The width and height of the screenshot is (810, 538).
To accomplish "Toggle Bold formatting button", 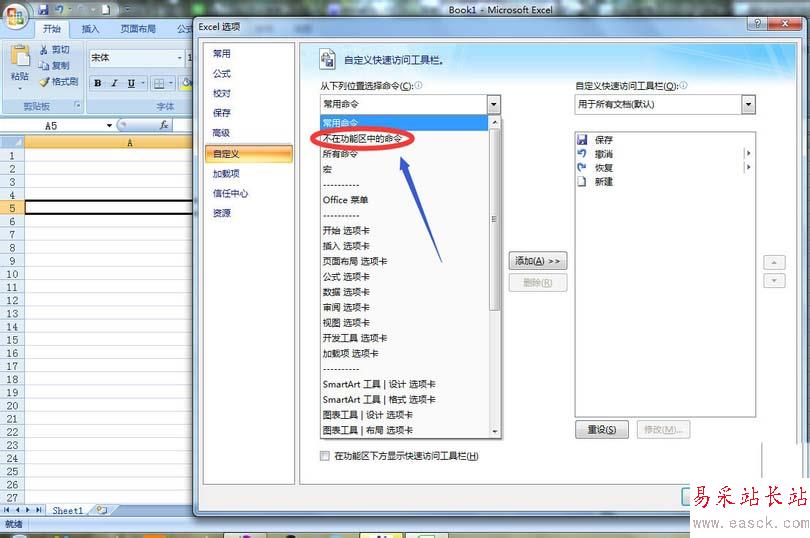I will tap(97, 83).
